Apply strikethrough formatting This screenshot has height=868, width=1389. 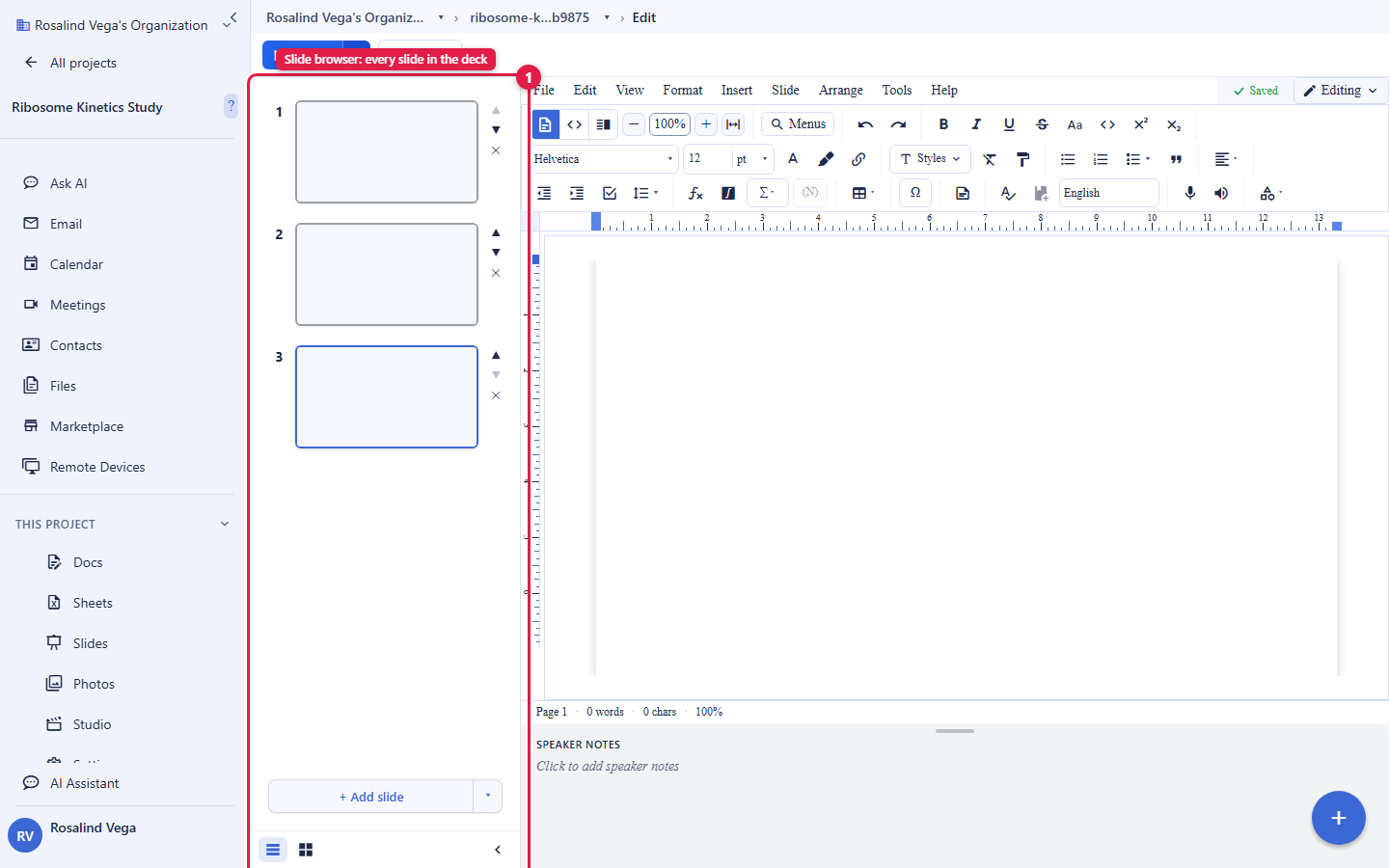1042,124
